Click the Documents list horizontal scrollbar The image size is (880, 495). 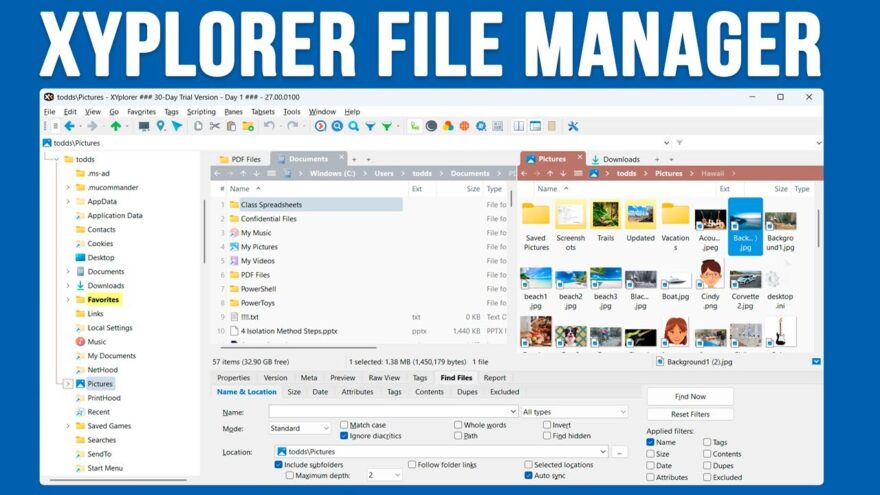coord(297,347)
